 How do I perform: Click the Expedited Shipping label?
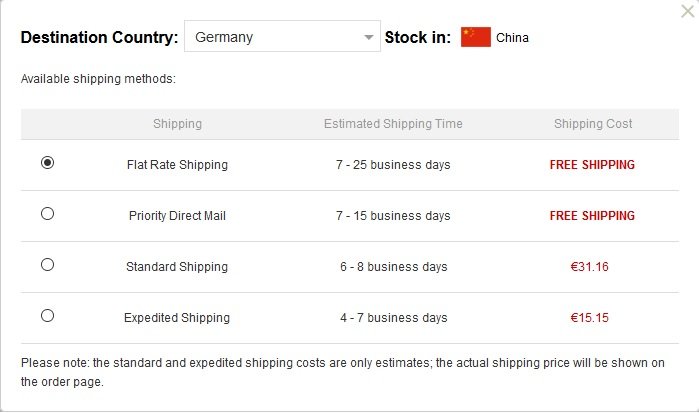(177, 318)
